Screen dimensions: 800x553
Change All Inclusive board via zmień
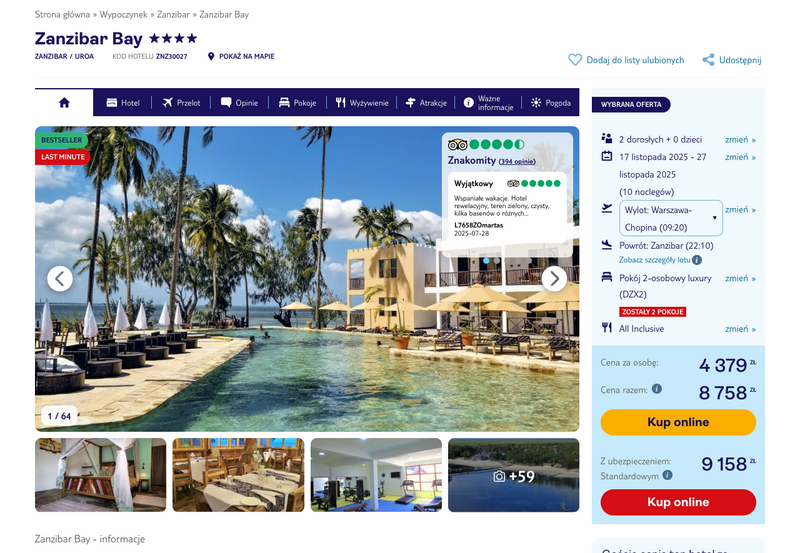pos(740,329)
